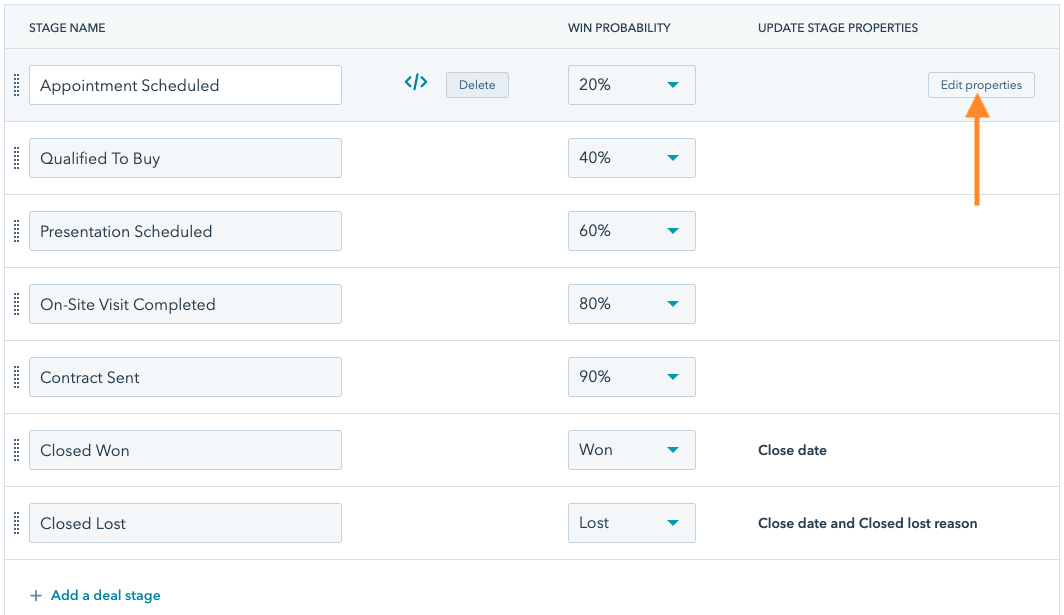Click the drag handle for Appointment Scheduled stage
The height and width of the screenshot is (615, 1064).
point(16,86)
